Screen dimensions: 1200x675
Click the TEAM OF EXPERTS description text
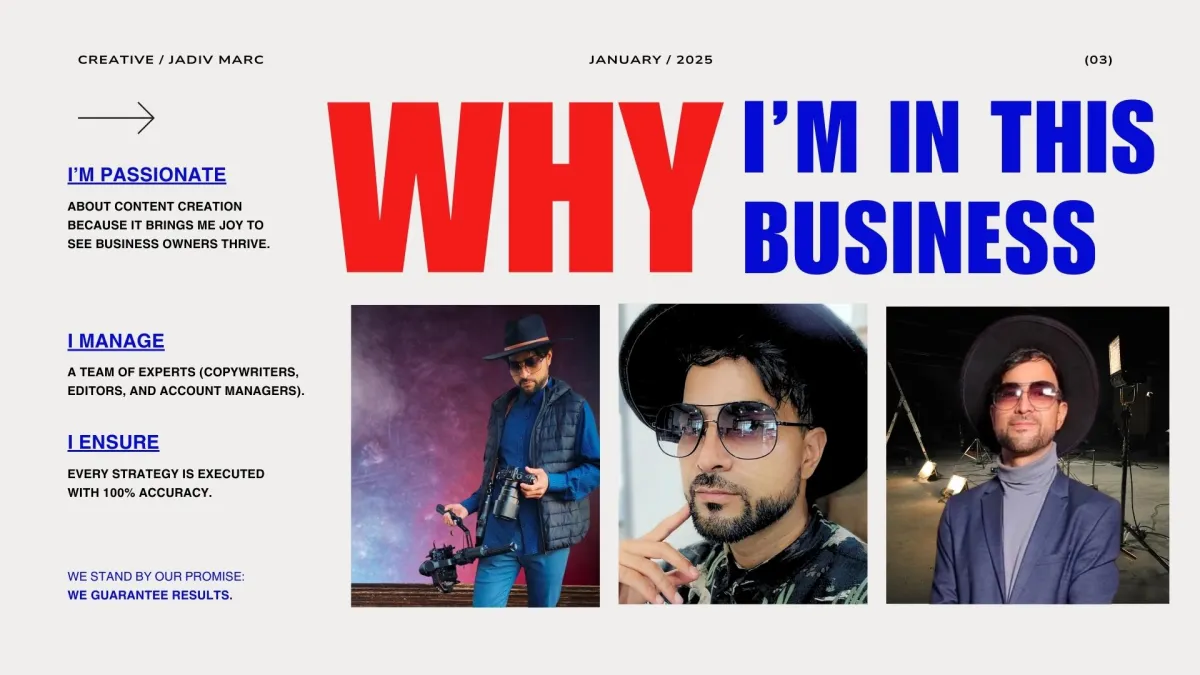186,381
